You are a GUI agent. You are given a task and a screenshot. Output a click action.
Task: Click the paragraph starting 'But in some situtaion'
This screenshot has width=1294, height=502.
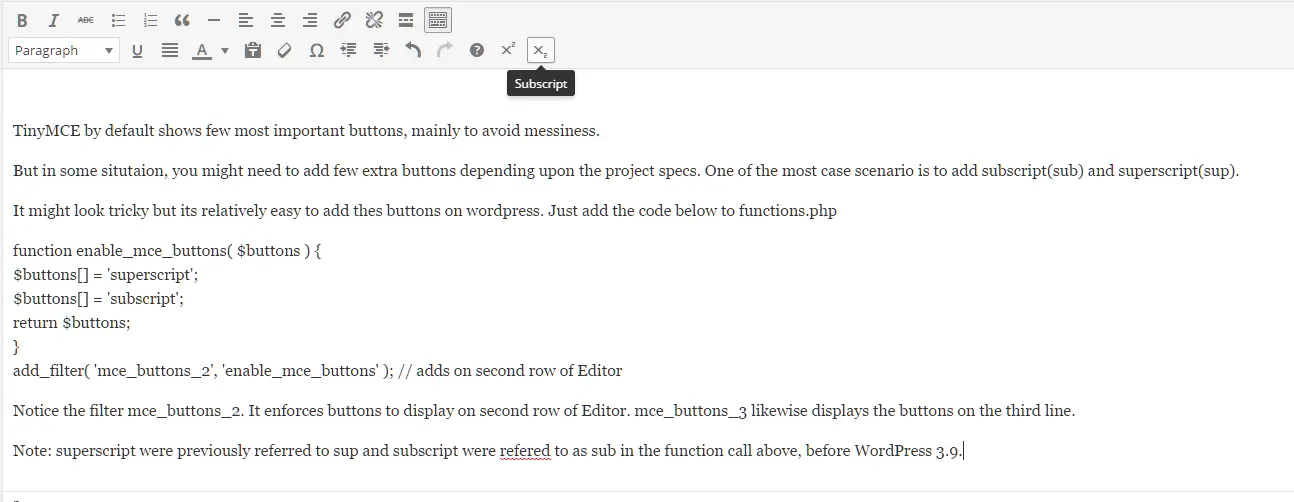626,171
